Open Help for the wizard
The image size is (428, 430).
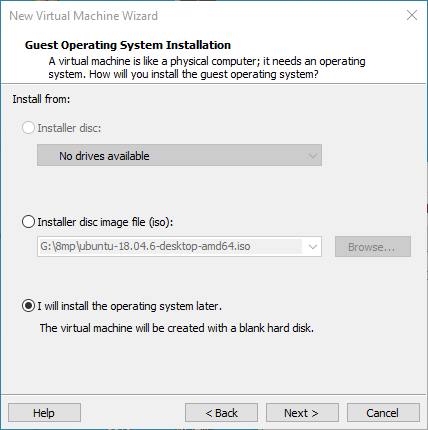(44, 413)
